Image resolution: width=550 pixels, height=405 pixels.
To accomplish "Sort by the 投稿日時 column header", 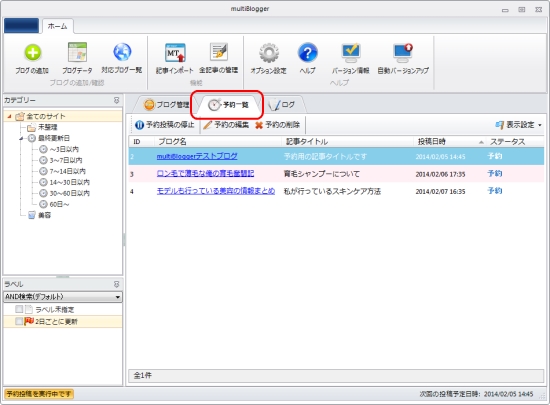I will (x=450, y=142).
